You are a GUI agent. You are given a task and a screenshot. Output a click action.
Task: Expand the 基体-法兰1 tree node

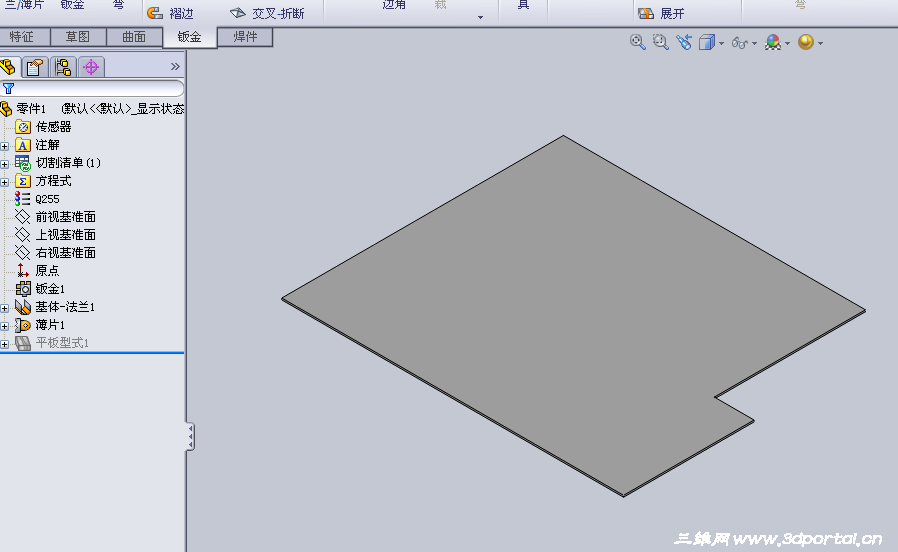(5, 308)
